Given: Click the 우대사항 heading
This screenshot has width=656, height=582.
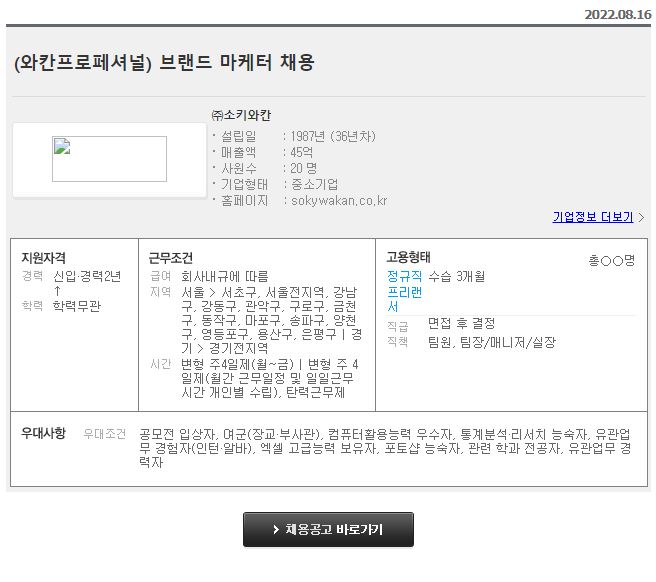Looking at the screenshot, I should coord(44,433).
